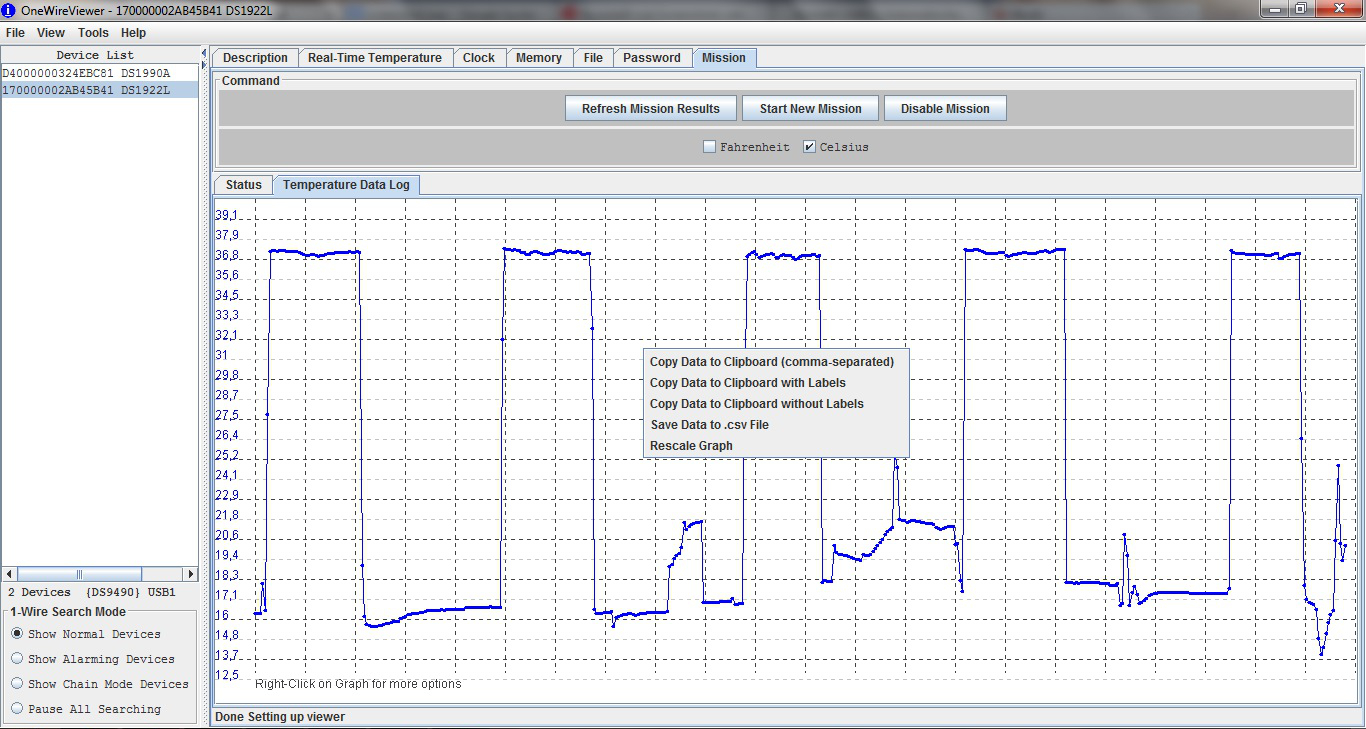
Task: Open the Tools menu
Action: (x=93, y=33)
